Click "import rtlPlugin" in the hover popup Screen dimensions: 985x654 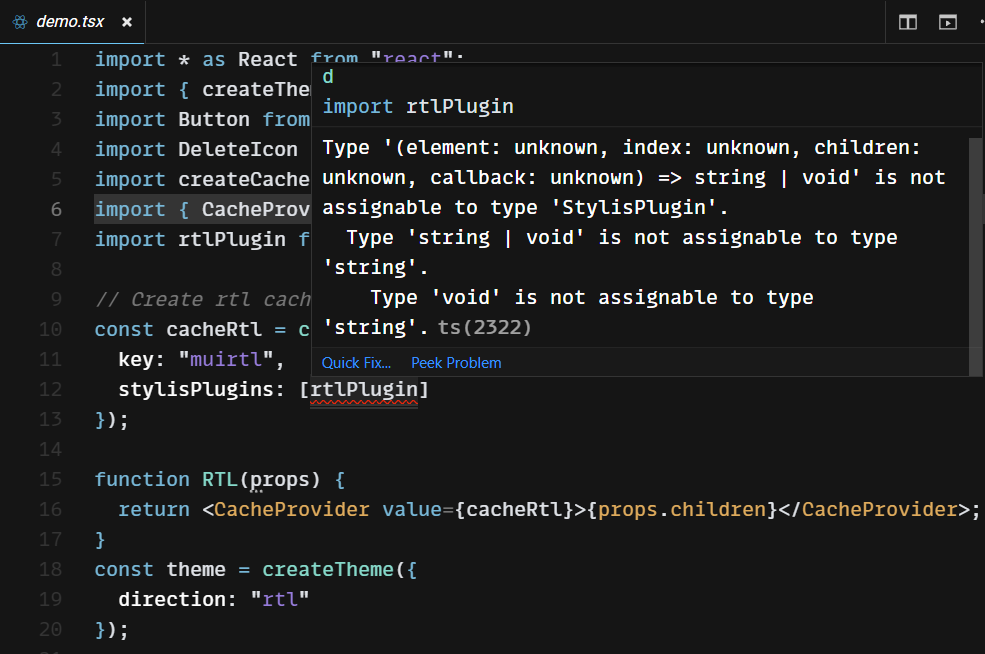[x=418, y=106]
